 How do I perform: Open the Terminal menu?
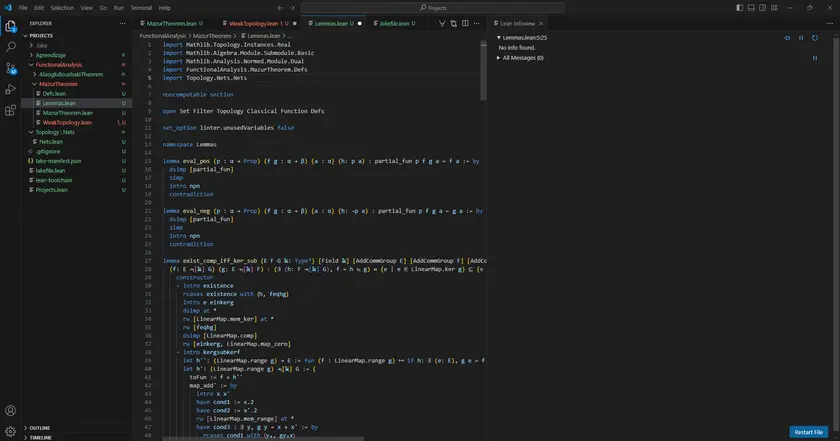tap(141, 8)
